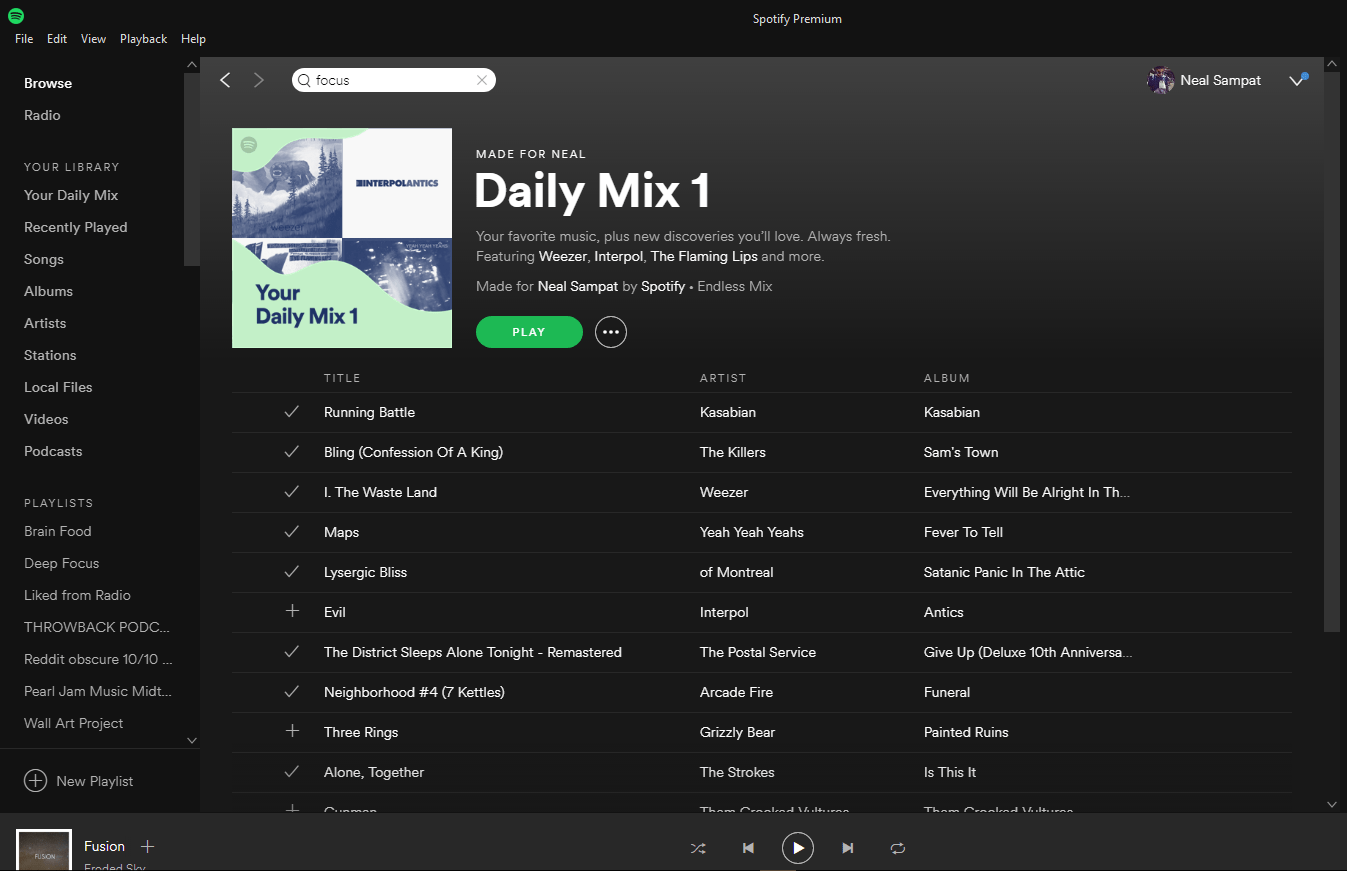Screen dimensions: 1347x871
Task: Open the View menu
Action: click(x=93, y=39)
